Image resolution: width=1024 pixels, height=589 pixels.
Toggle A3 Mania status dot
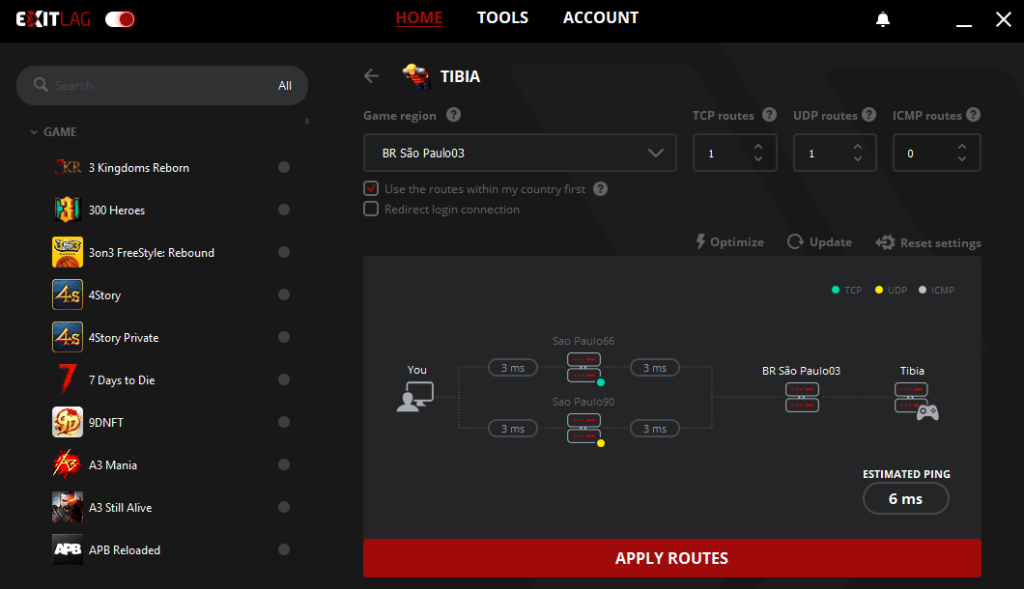coord(283,464)
